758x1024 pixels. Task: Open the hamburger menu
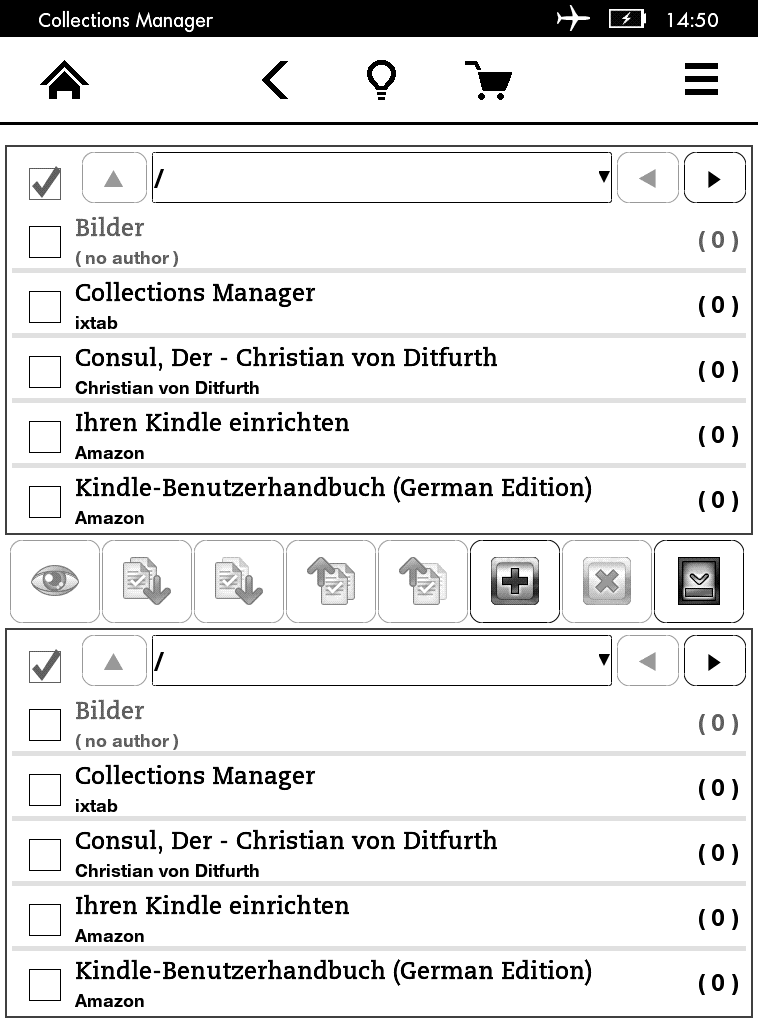coord(701,80)
